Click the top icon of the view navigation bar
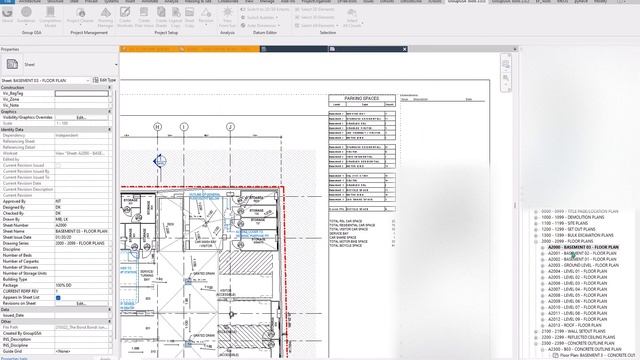The height and width of the screenshot is (360, 640). tap(506, 64)
